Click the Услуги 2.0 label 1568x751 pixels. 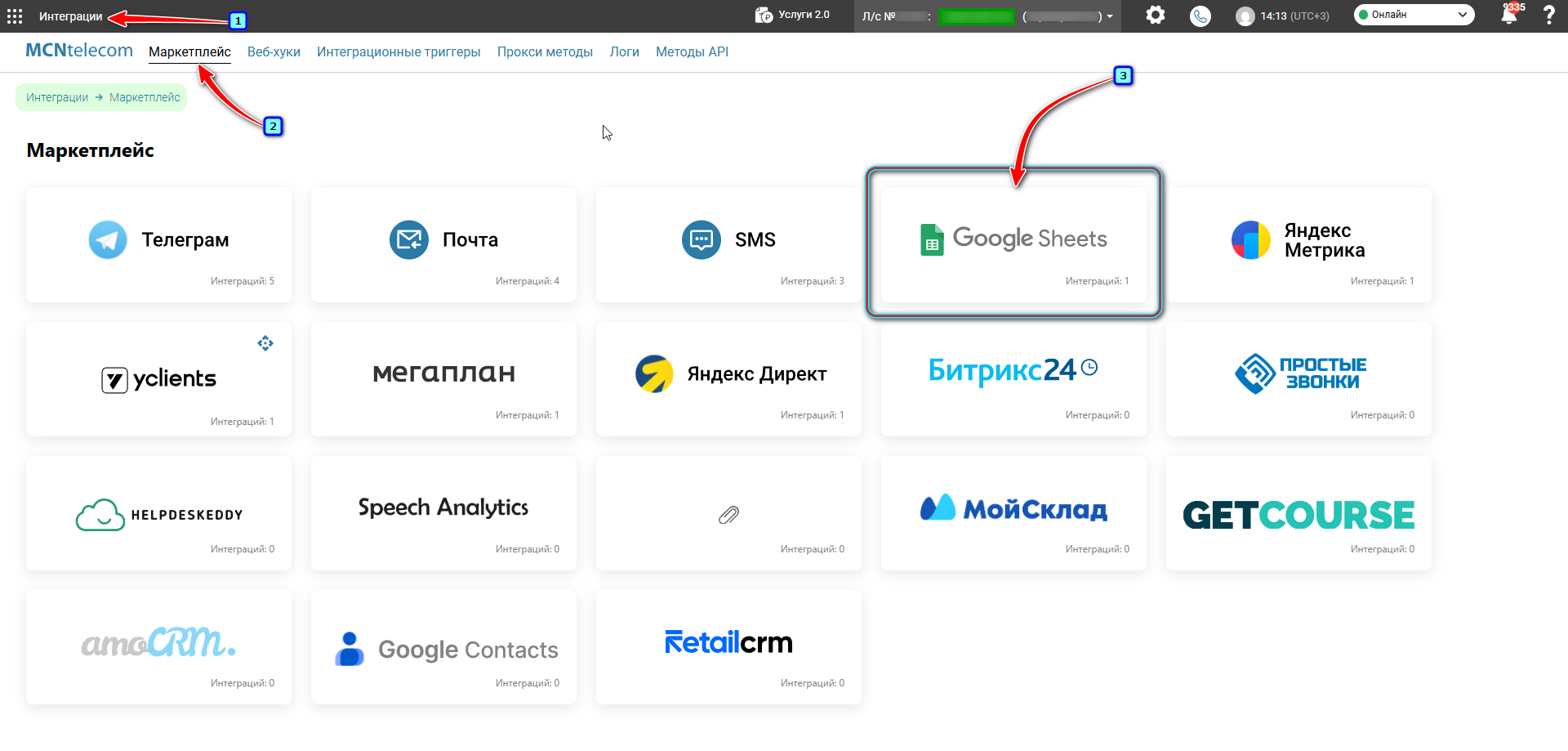pyautogui.click(x=804, y=15)
